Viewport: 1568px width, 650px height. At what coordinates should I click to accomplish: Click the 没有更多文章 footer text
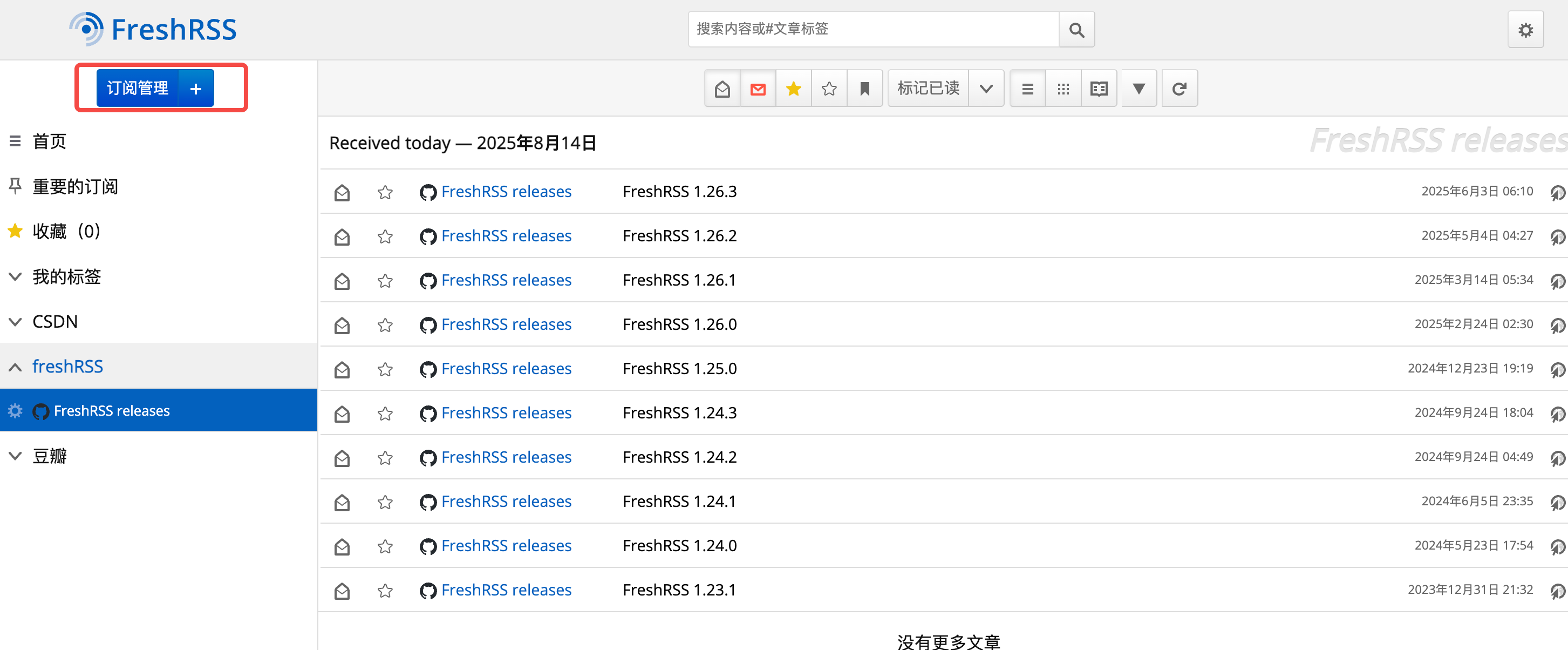[x=949, y=641]
